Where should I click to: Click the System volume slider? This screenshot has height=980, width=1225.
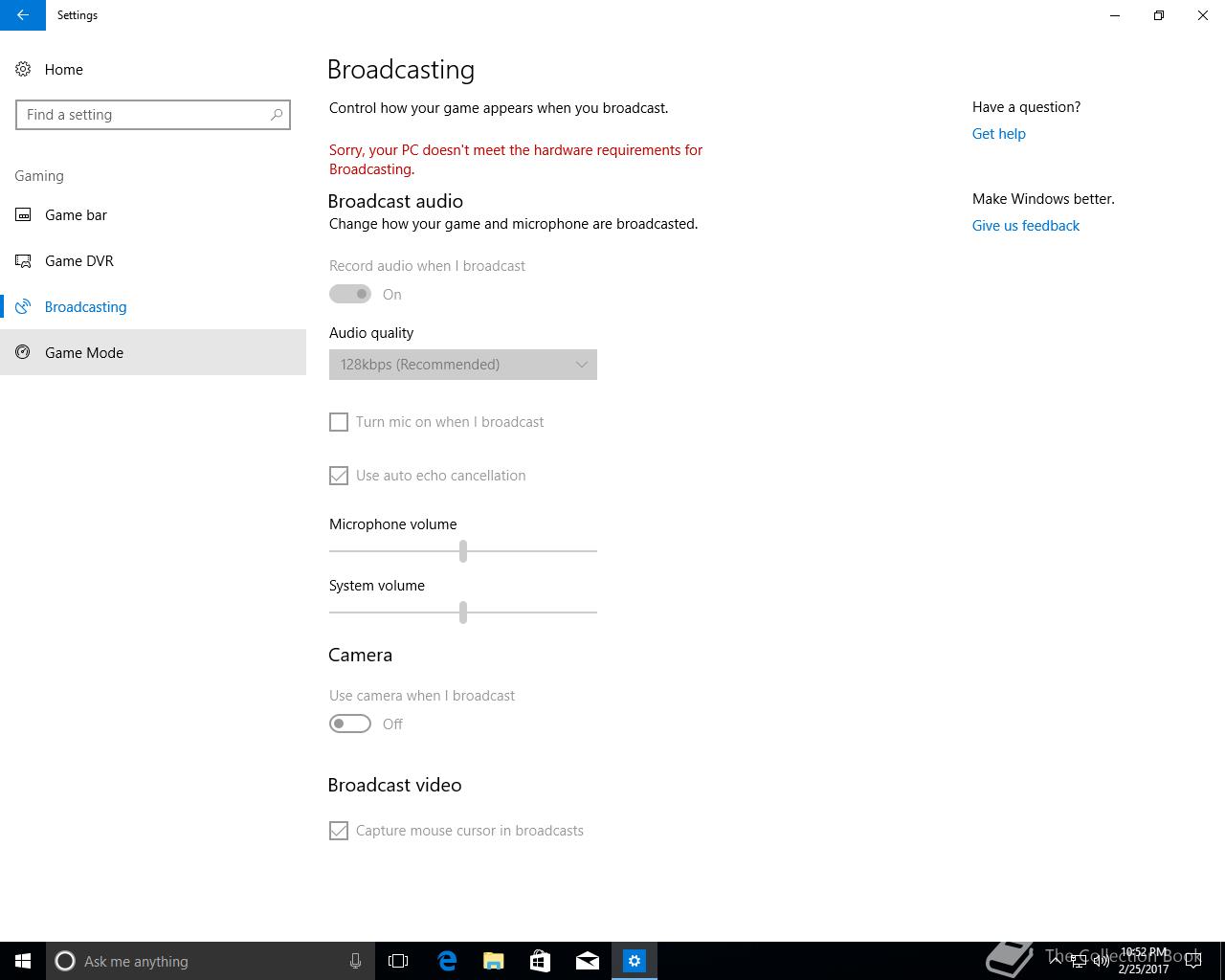[463, 612]
